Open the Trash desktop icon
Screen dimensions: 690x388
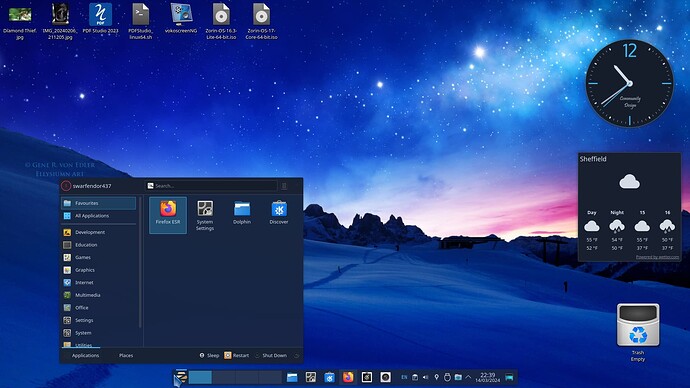pyautogui.click(x=638, y=332)
